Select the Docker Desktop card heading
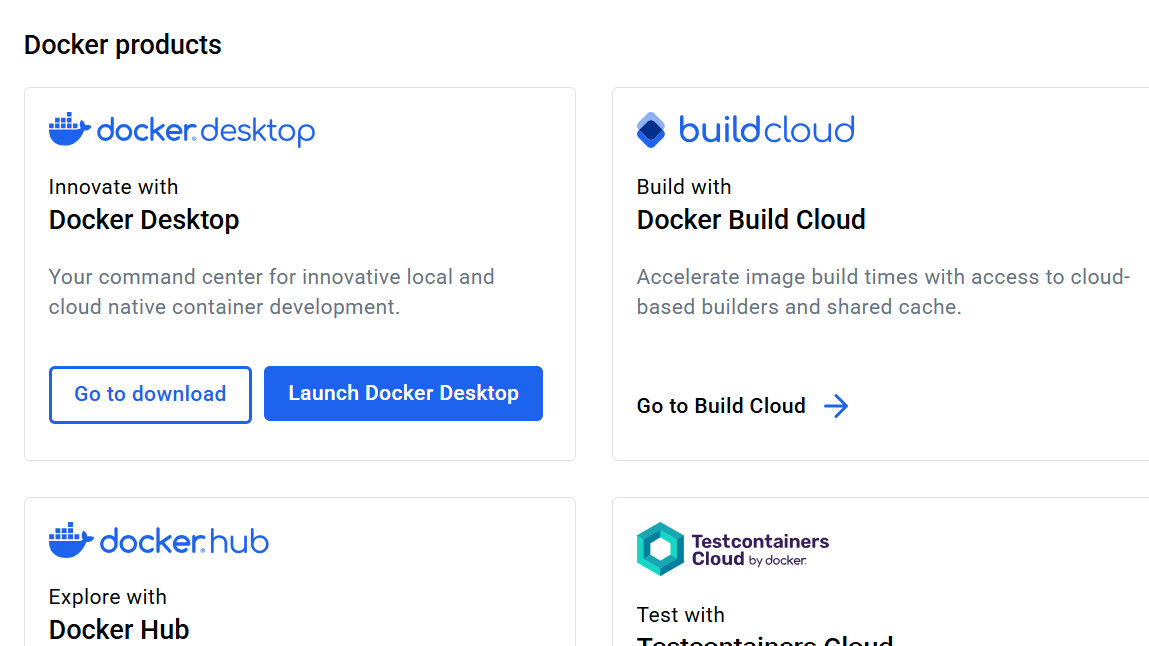1149x646 pixels. (x=144, y=220)
